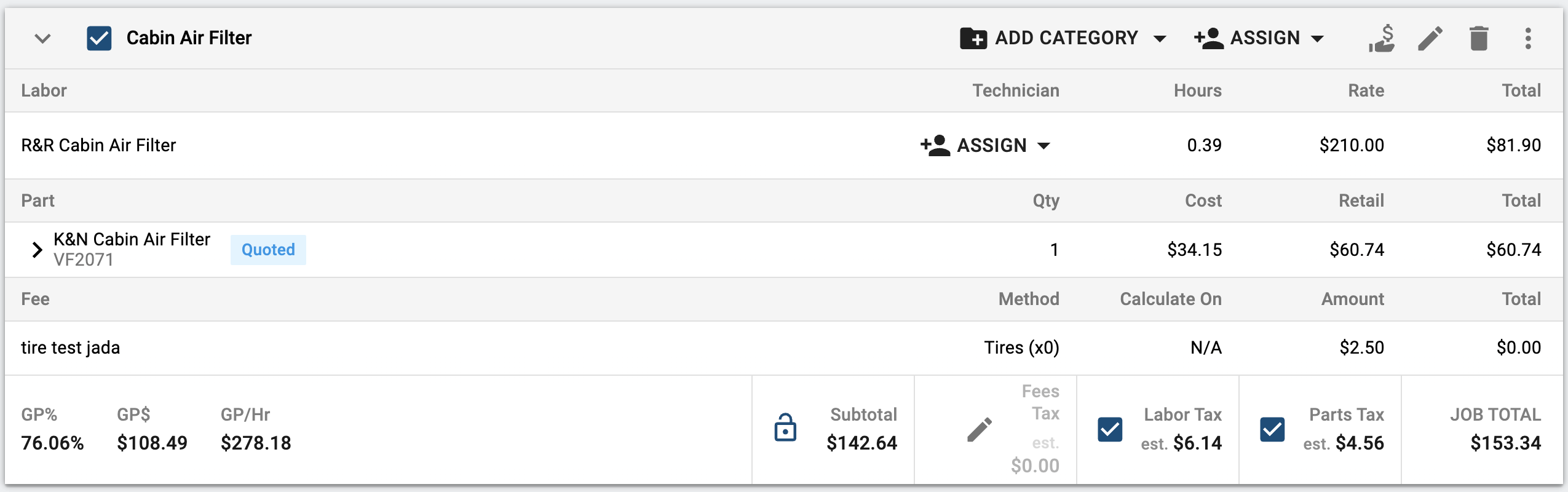This screenshot has width=1568, height=492.
Task: Click labor hours value 0.39
Action: tap(1204, 146)
